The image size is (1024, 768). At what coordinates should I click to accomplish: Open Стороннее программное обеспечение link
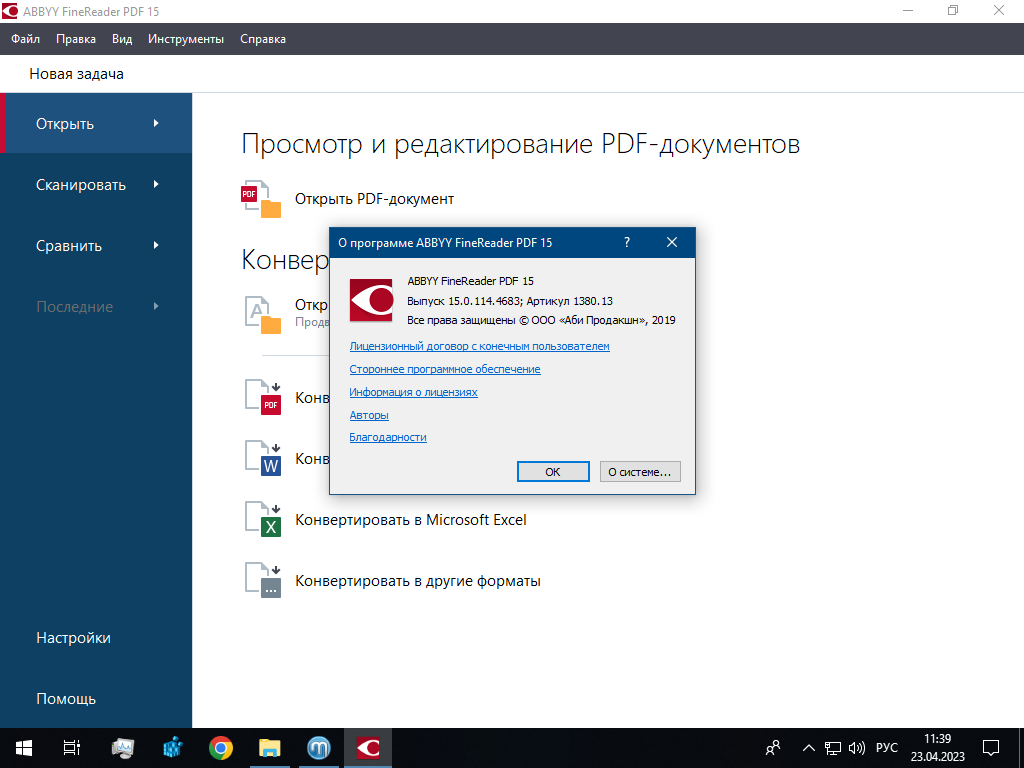pos(445,369)
